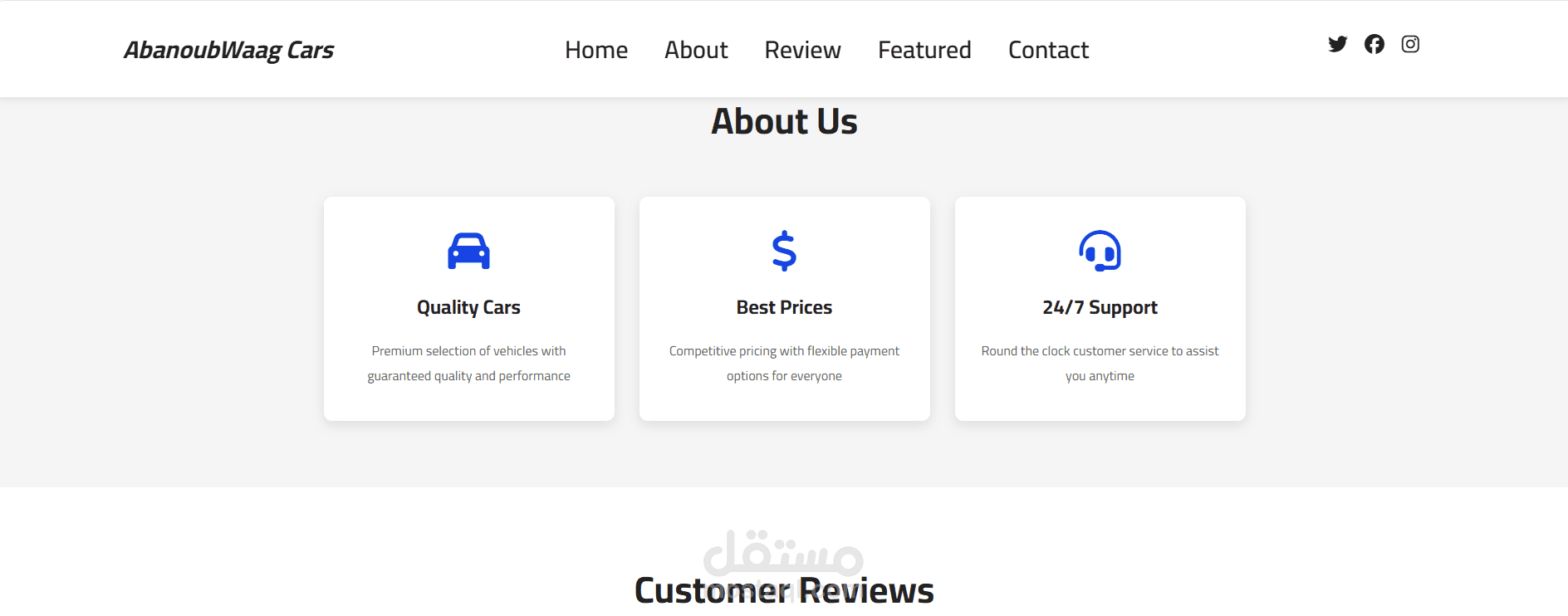Viewport: 1568px width, 616px height.
Task: Click the blue car icon
Action: [468, 251]
